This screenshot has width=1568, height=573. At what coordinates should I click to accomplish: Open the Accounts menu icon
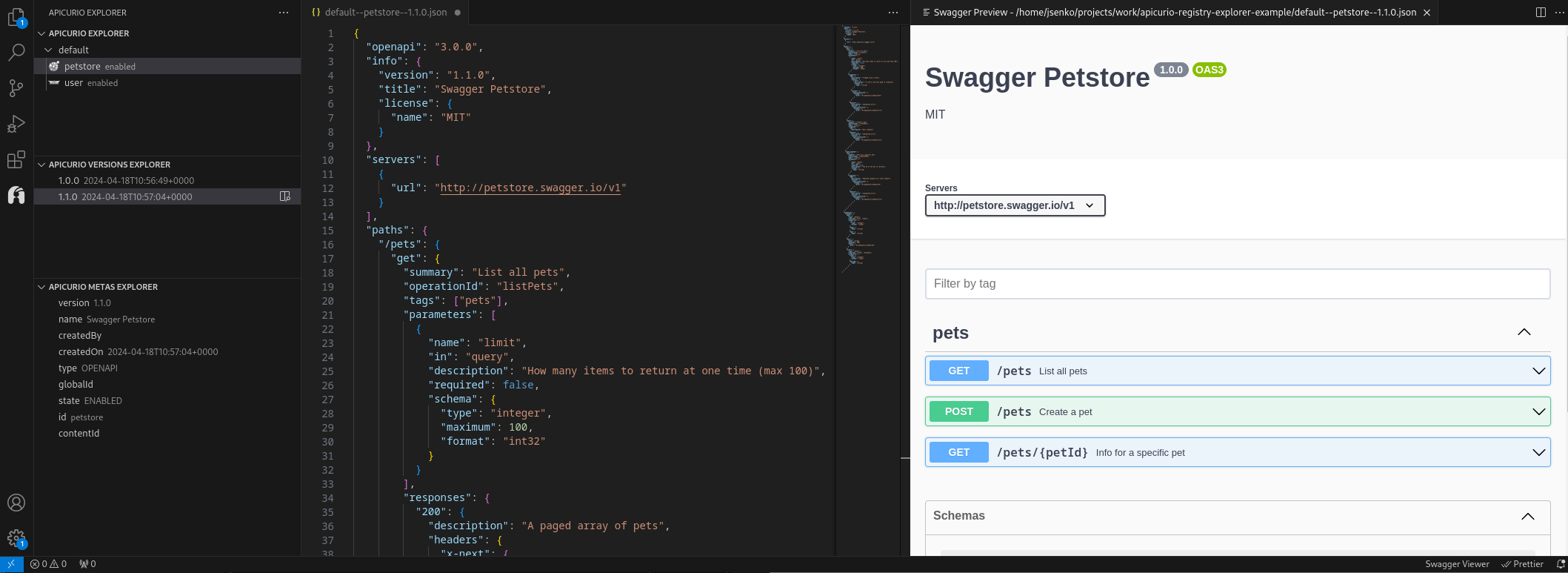pyautogui.click(x=16, y=503)
